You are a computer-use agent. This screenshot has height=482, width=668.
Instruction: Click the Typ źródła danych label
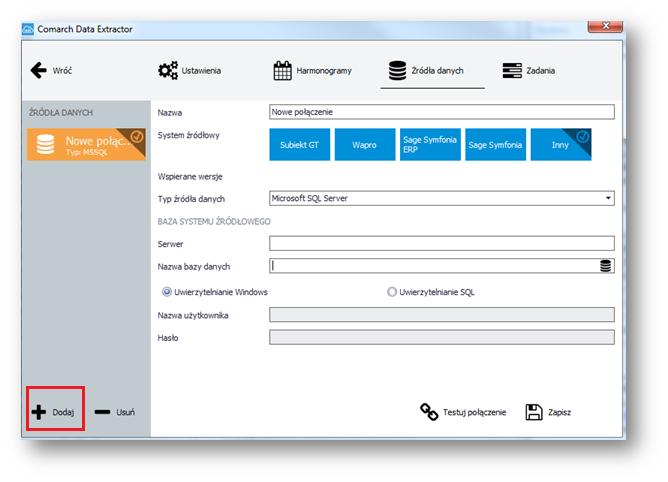191,199
